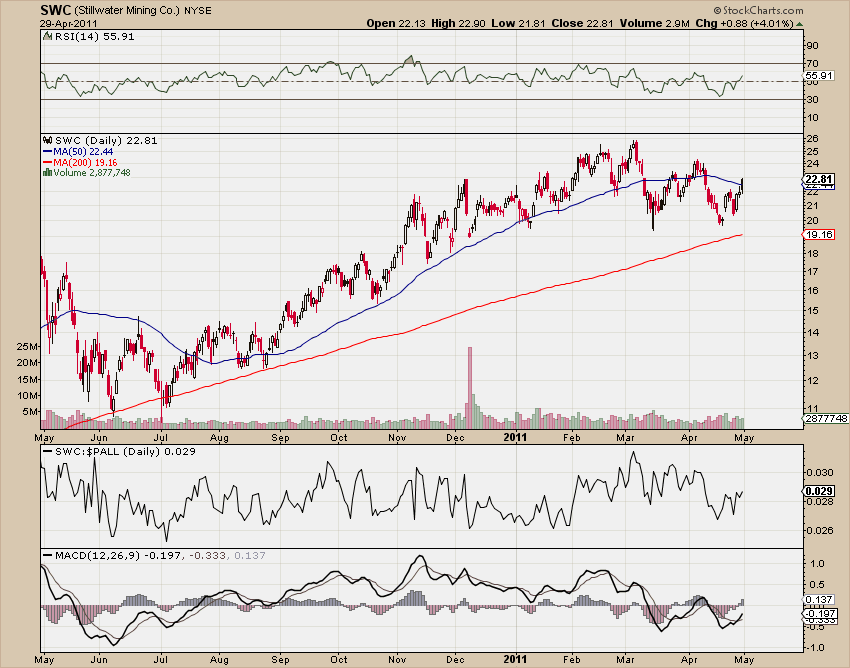Select the Low 21.81 value
This screenshot has width=850, height=668.
pyautogui.click(x=519, y=23)
